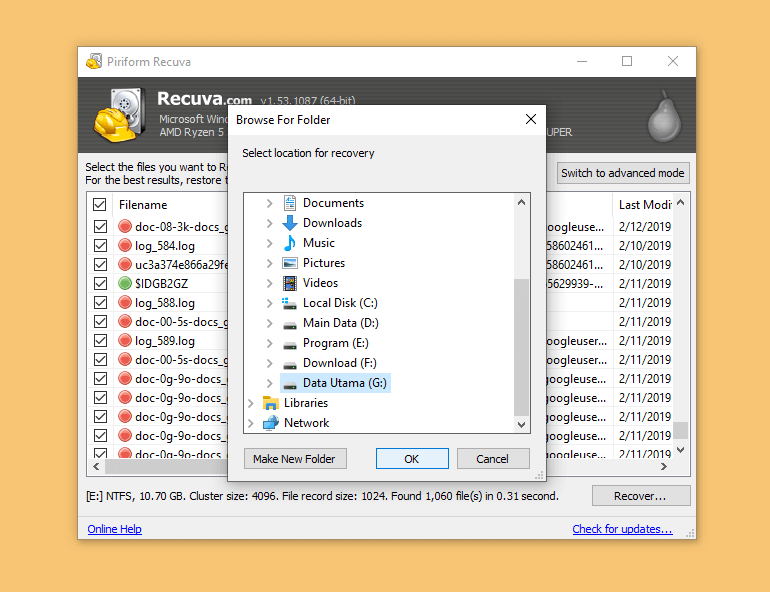Click Switch to advanced mode button
This screenshot has height=592, width=770.
click(623, 173)
